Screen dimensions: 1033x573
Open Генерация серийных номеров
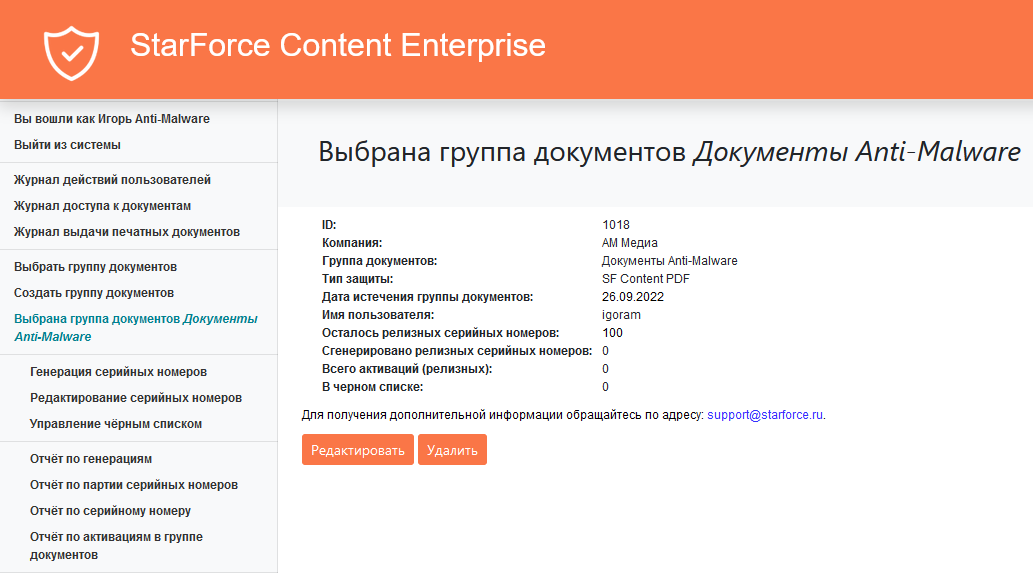coord(118,372)
